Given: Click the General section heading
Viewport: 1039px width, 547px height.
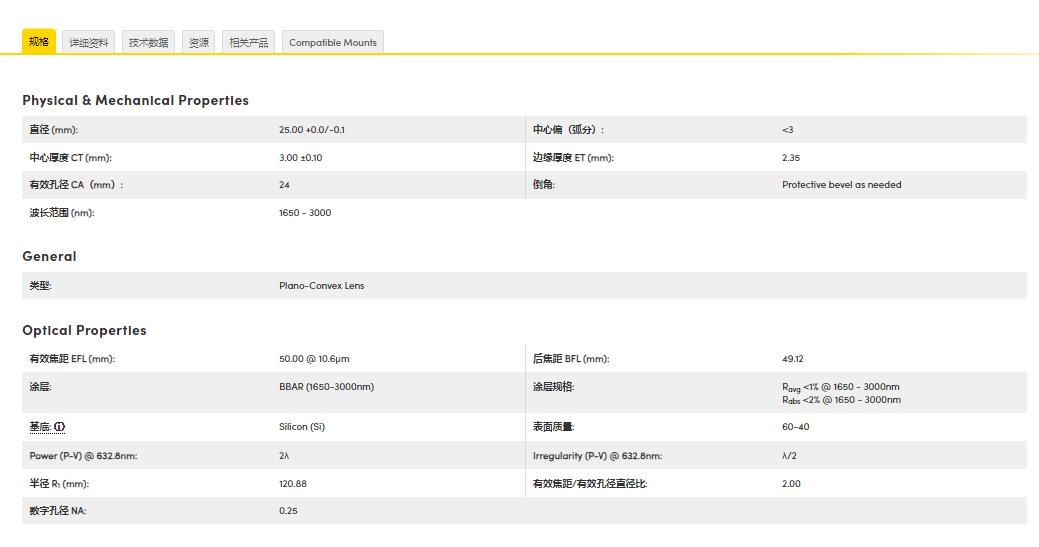Looking at the screenshot, I should 49,256.
